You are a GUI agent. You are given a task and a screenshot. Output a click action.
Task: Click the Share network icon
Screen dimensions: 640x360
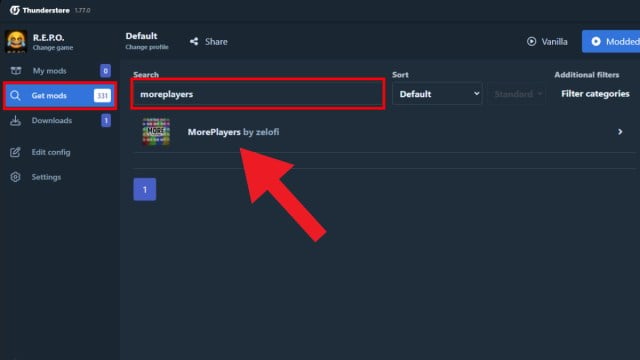194,42
